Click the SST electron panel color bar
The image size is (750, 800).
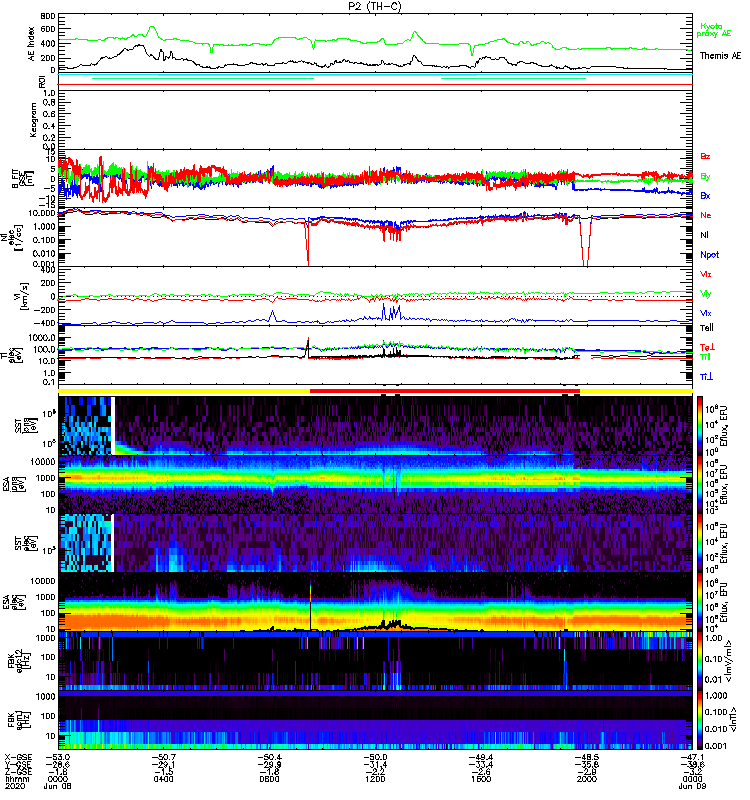pyautogui.click(x=700, y=543)
